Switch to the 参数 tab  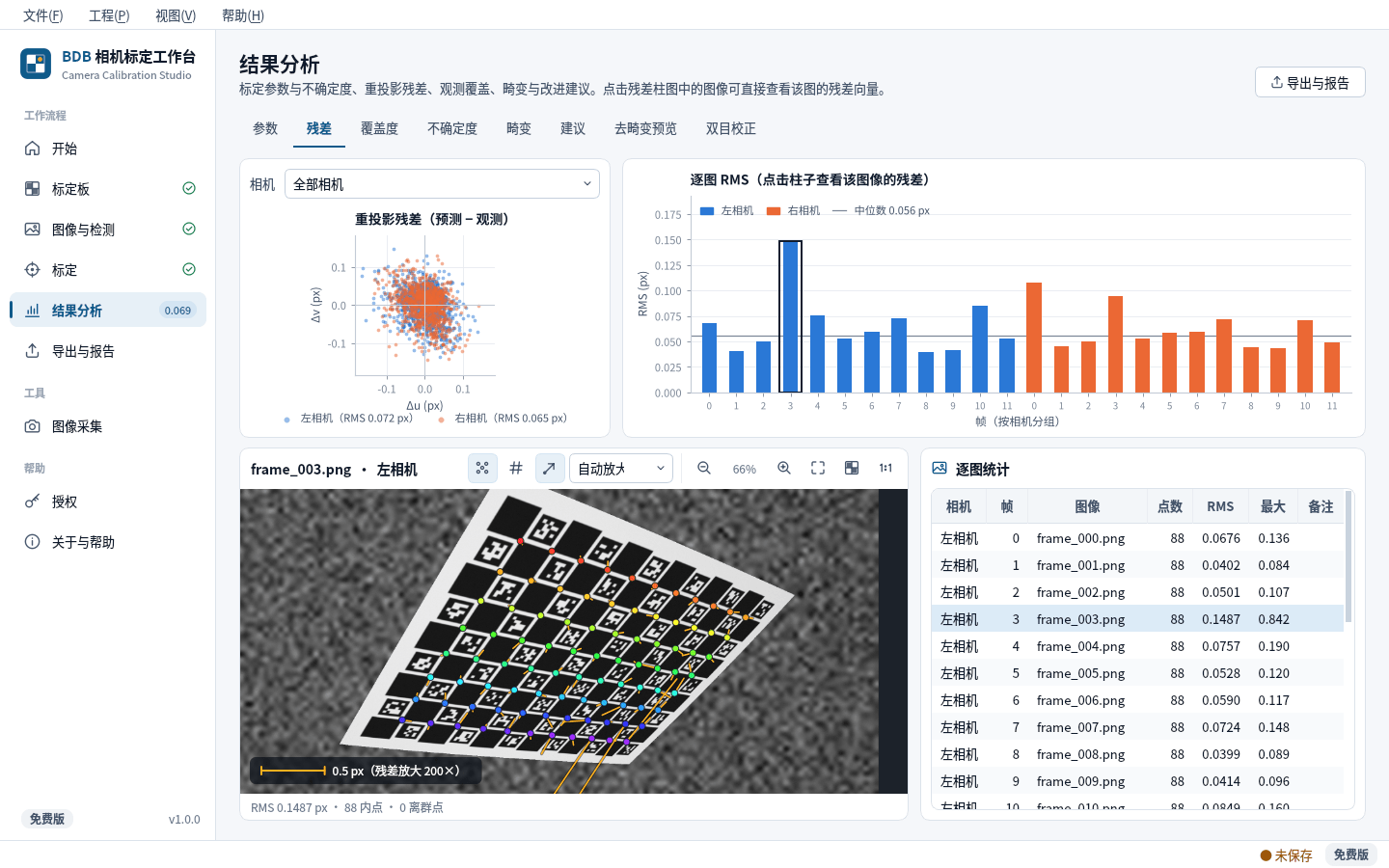(265, 128)
